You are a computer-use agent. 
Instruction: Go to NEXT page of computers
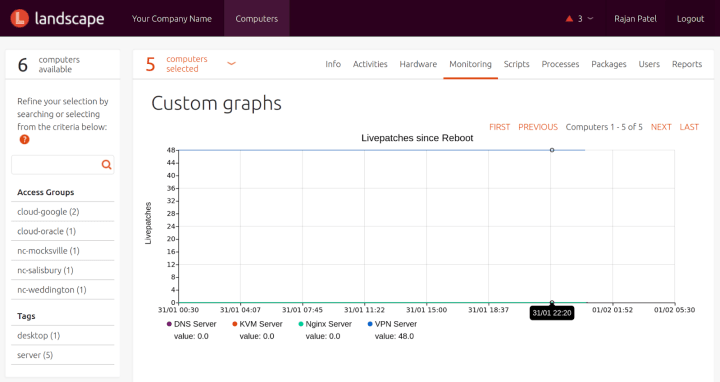pos(661,127)
